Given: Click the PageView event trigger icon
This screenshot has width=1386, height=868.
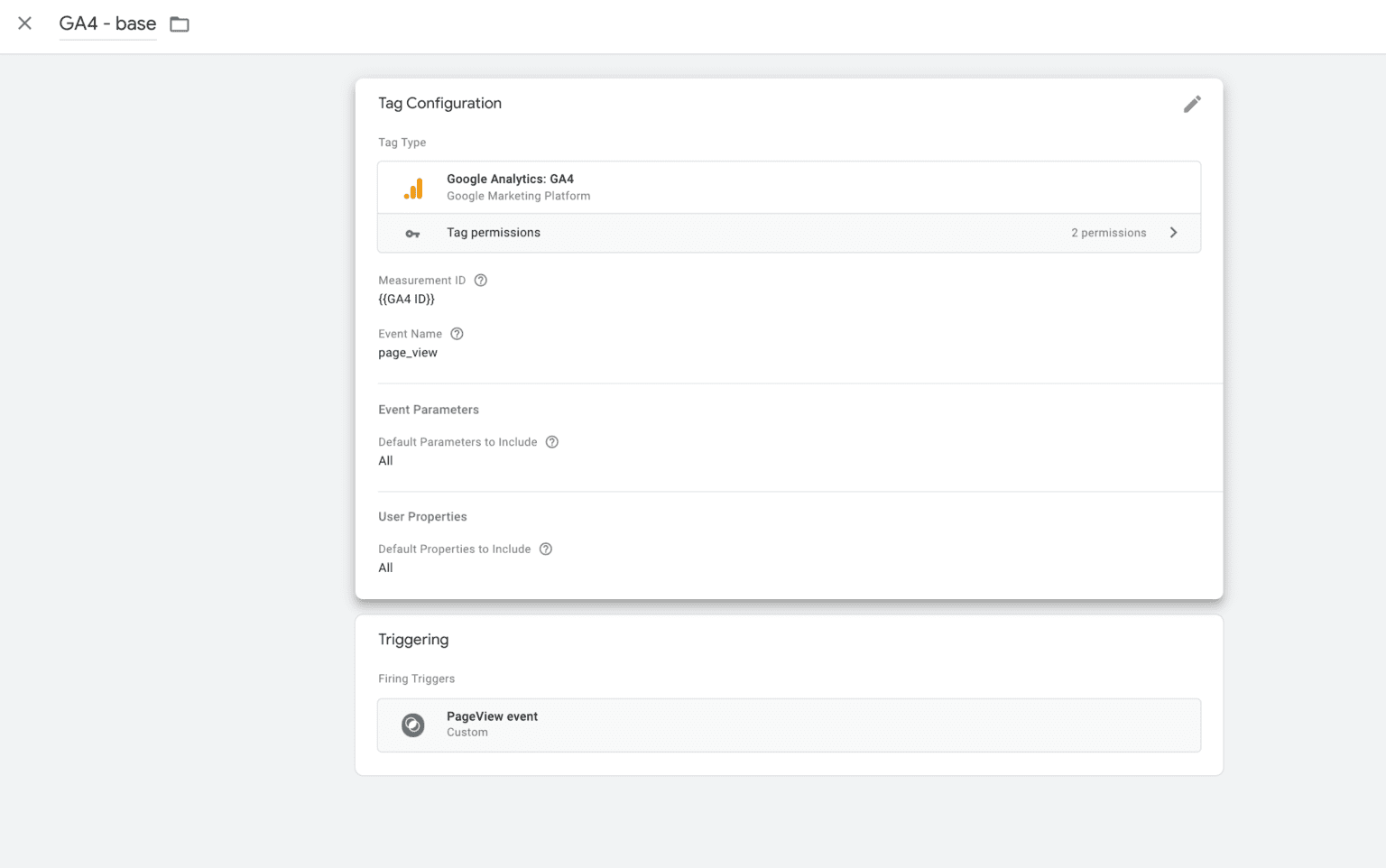Looking at the screenshot, I should coord(413,725).
